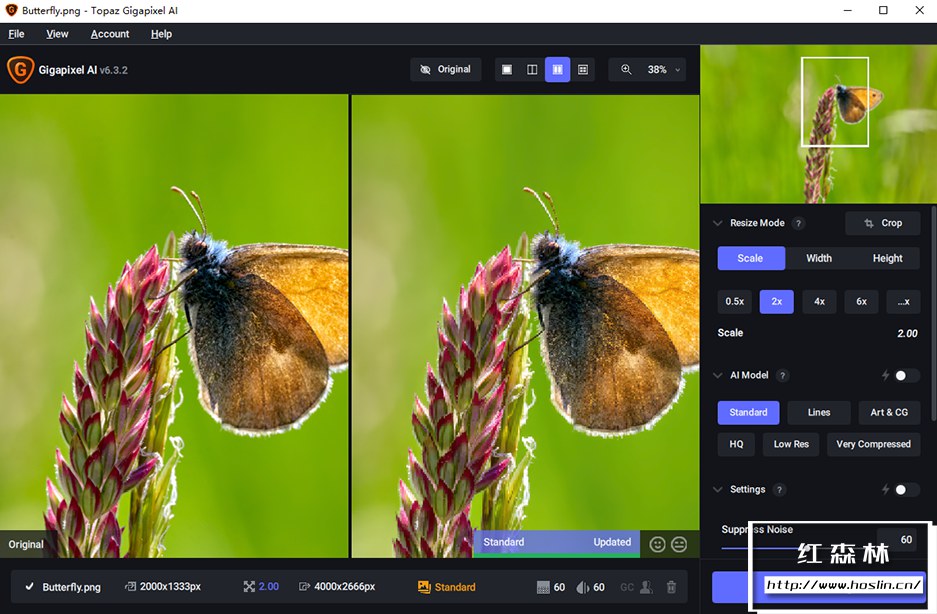Switch to split view layout icon

pyautogui.click(x=532, y=69)
